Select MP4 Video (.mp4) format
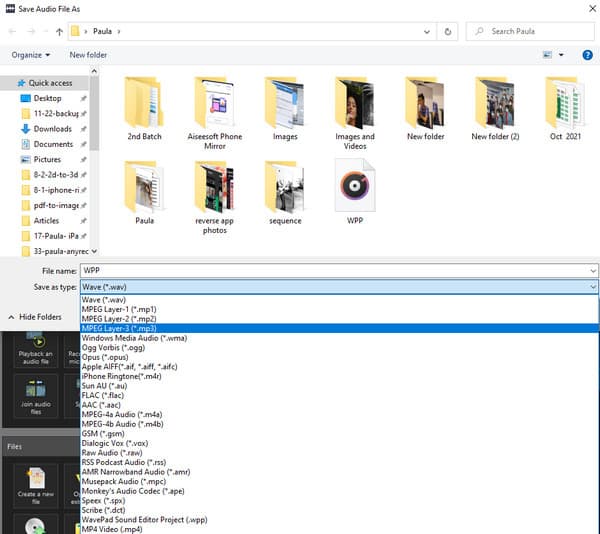The width and height of the screenshot is (600, 534). tap(339, 529)
